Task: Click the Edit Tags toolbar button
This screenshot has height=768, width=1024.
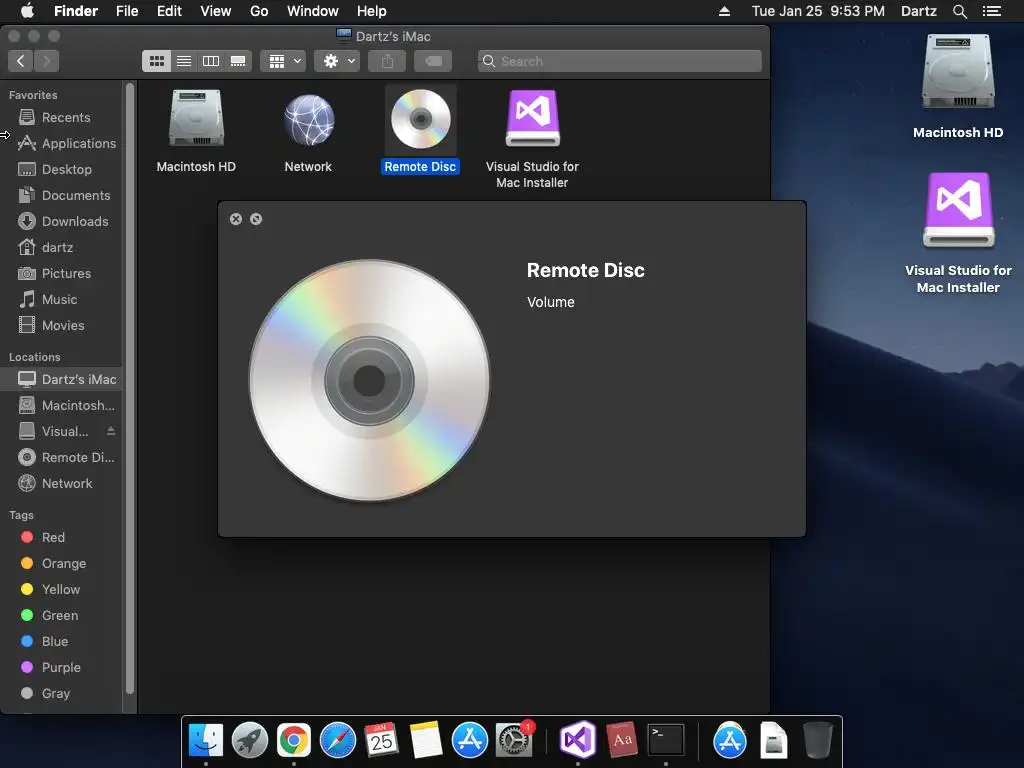Action: click(433, 61)
